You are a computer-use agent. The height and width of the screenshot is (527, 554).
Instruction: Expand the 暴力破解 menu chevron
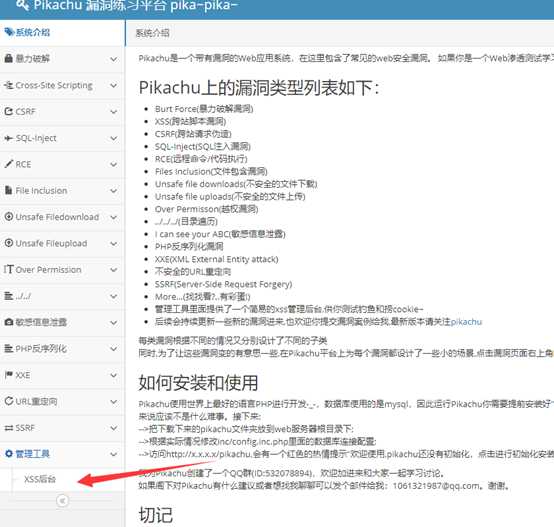click(113, 59)
